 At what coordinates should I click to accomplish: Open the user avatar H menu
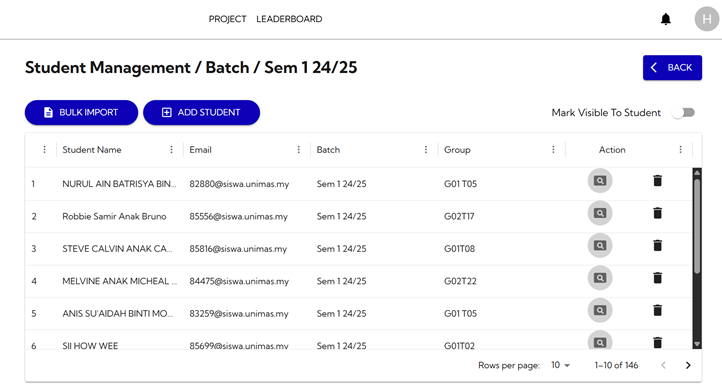coord(706,19)
